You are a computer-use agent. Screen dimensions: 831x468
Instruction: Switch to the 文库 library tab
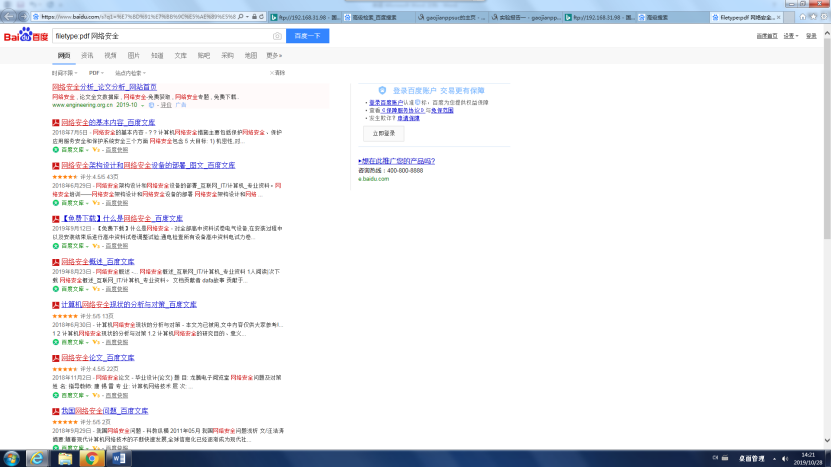pos(181,56)
